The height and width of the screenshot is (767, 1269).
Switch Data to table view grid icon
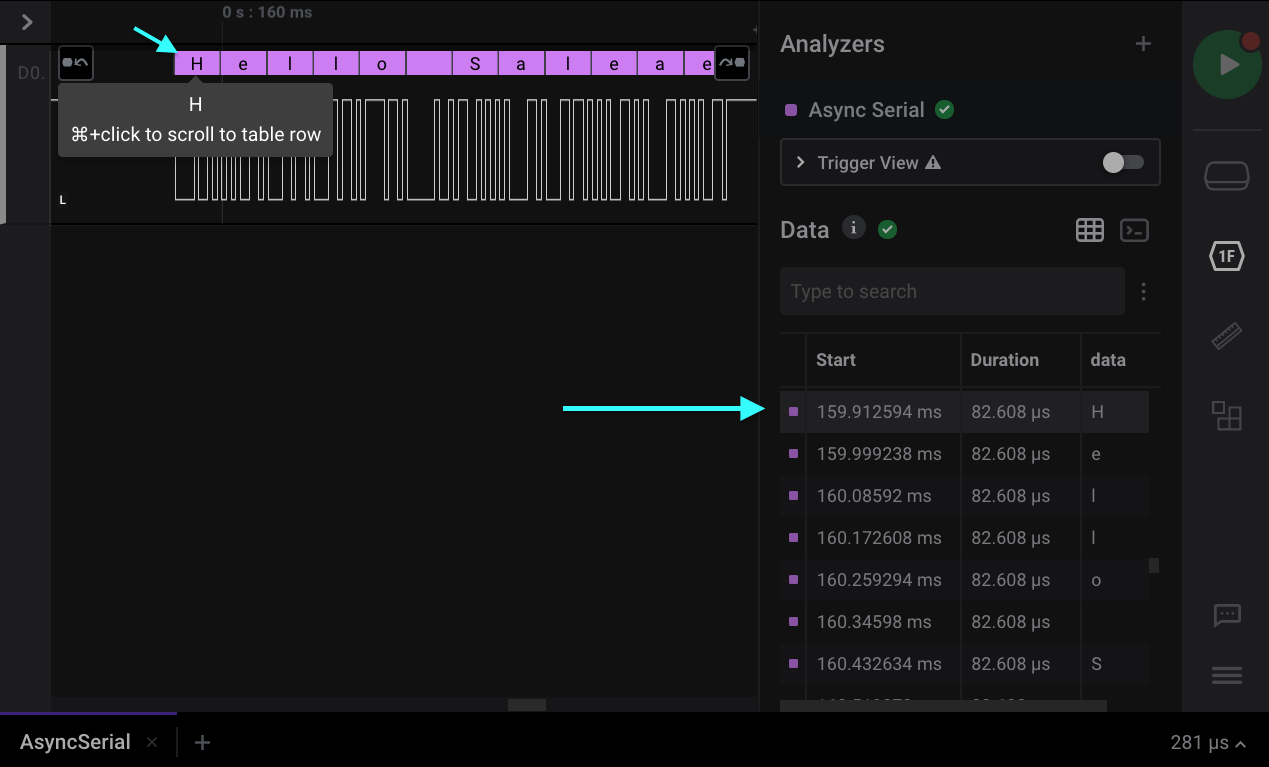point(1090,229)
